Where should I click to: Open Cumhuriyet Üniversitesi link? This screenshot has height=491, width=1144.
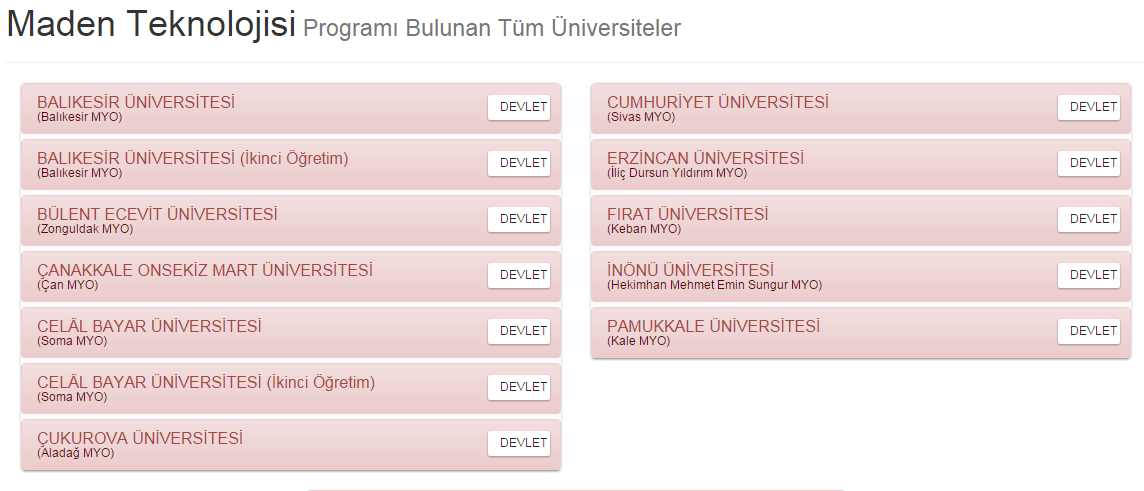717,103
